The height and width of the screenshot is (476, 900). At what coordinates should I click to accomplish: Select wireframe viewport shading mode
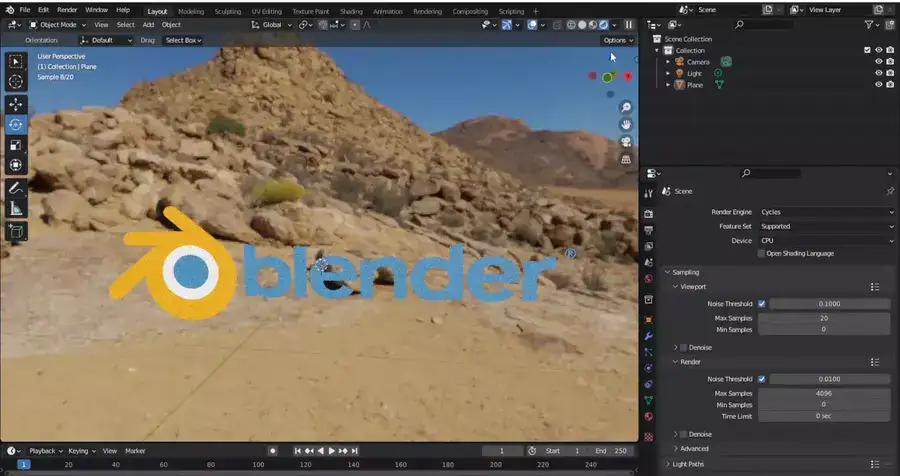571,25
